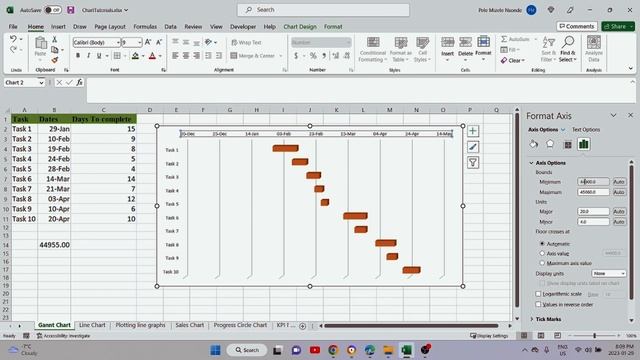Image resolution: width=640 pixels, height=360 pixels.
Task: Click the Chart Styles paintbrush button
Action: [473, 147]
